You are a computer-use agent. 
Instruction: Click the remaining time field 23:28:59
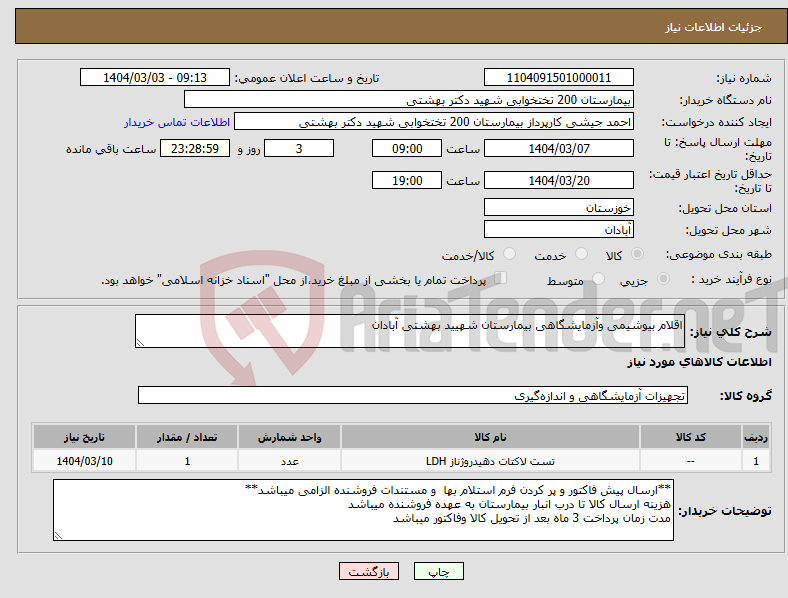(195, 148)
